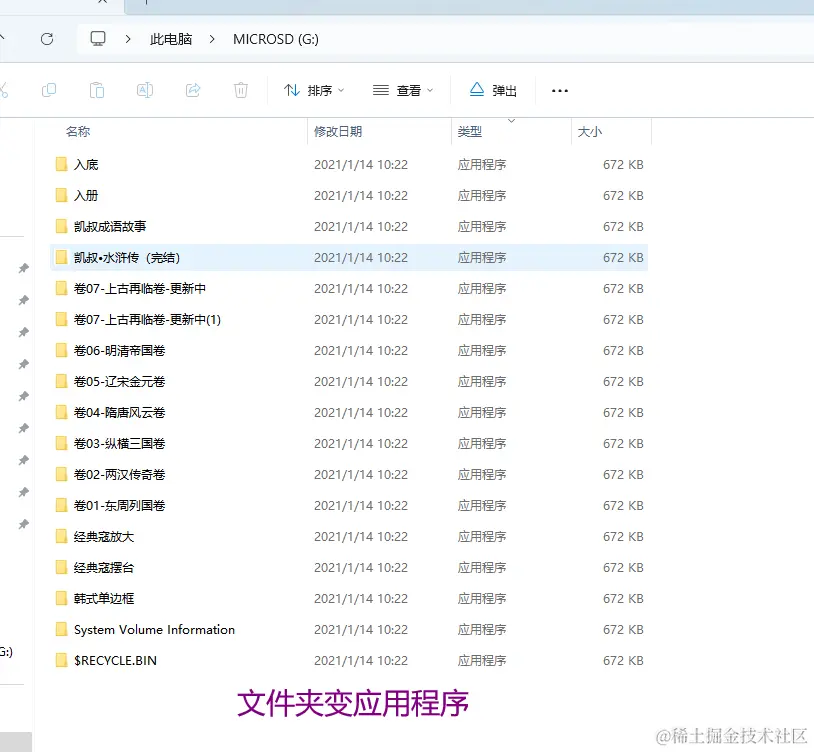Open the three-dot more options menu
This screenshot has width=814, height=752.
[560, 91]
